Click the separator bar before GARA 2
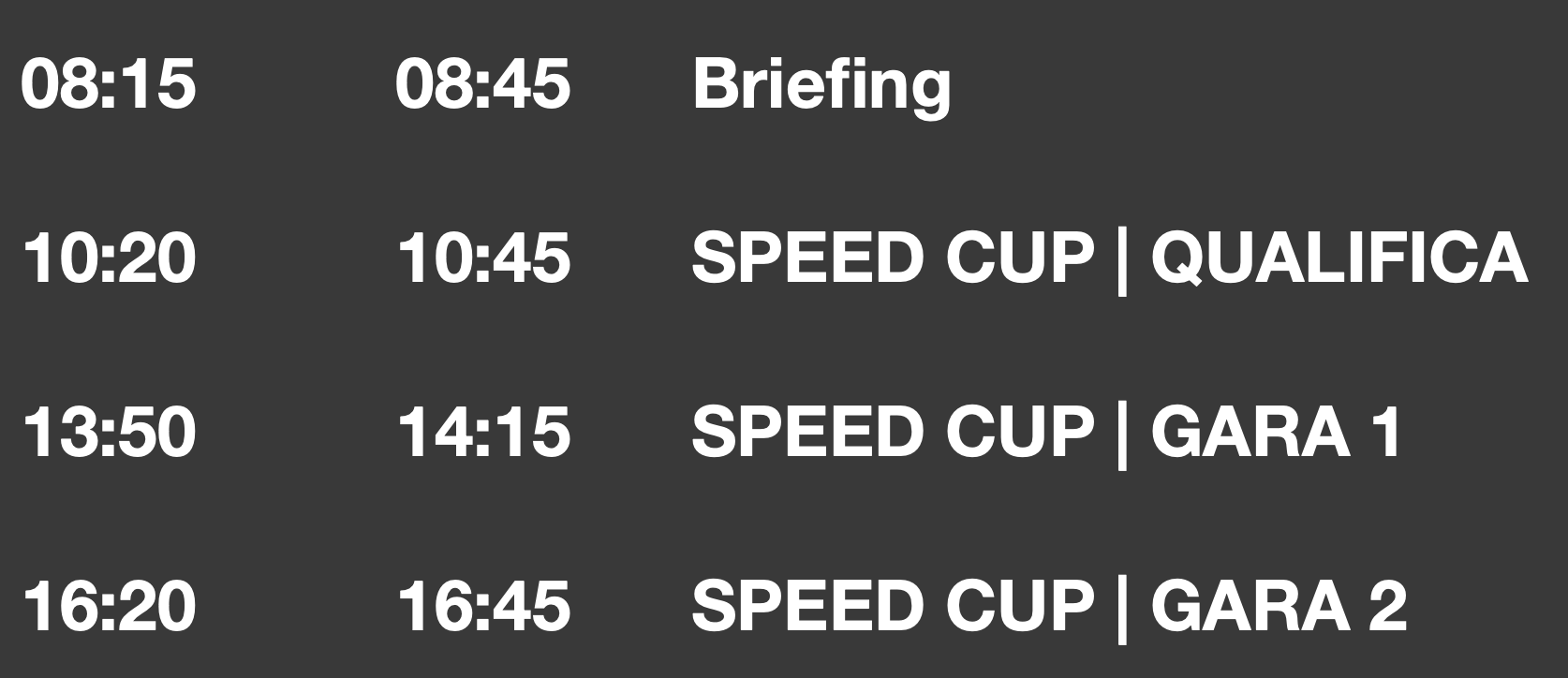Image resolution: width=1568 pixels, height=678 pixels. click(1122, 608)
